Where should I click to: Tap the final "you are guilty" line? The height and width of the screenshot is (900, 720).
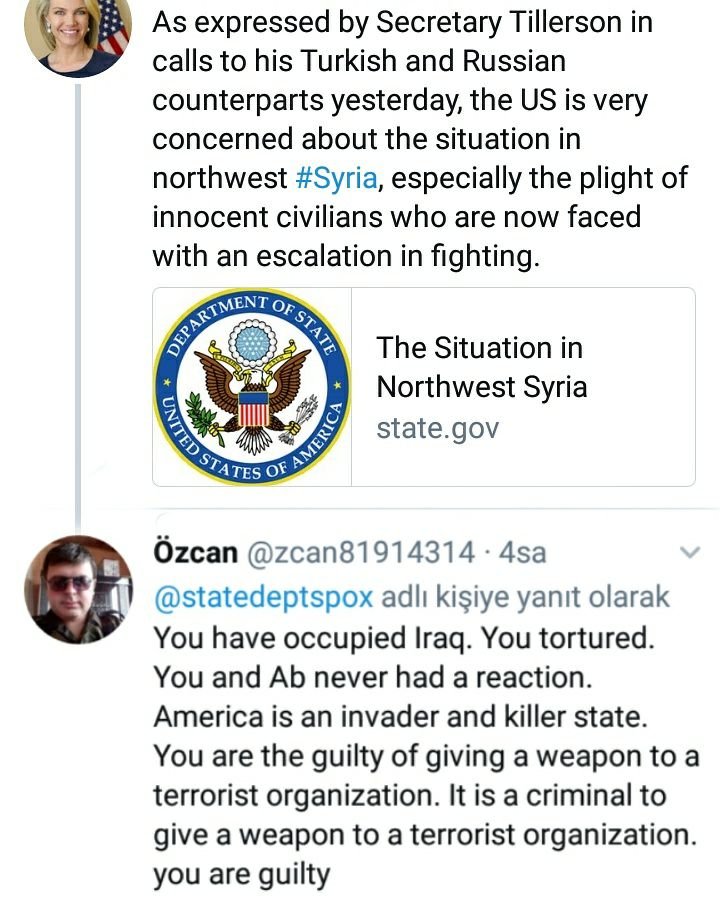pos(241,875)
